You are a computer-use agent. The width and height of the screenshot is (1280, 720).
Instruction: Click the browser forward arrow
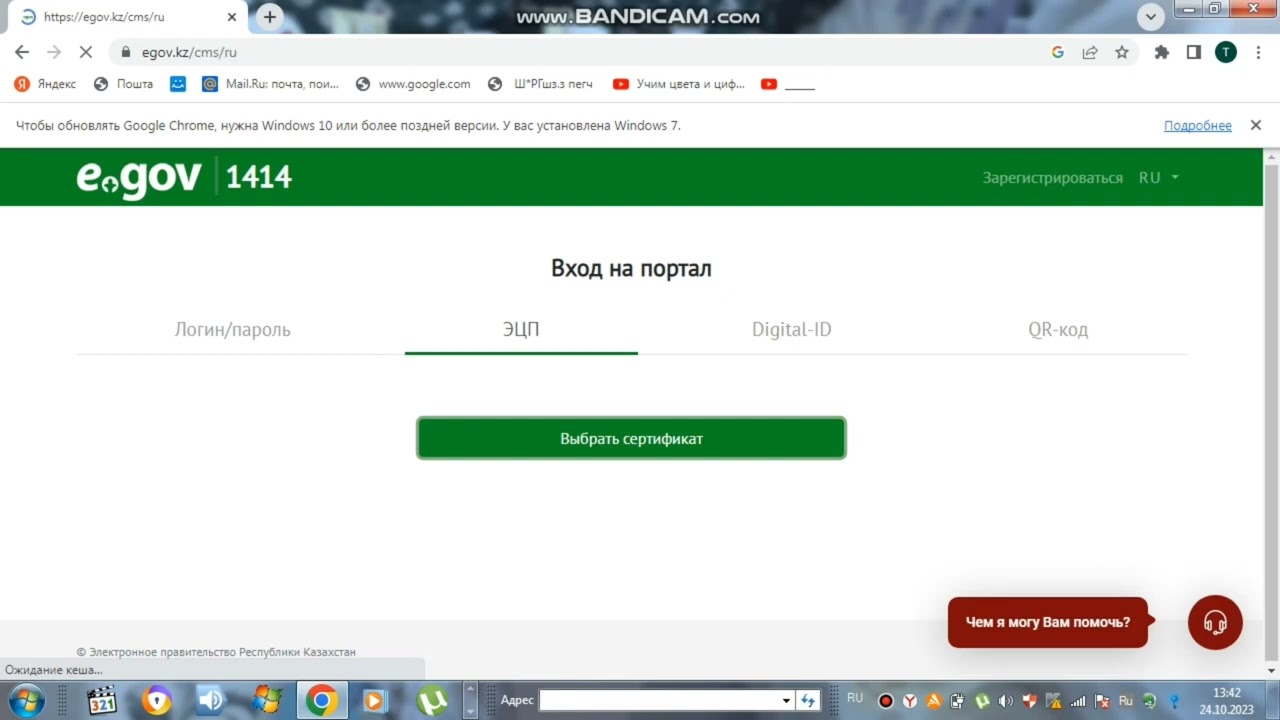[54, 52]
